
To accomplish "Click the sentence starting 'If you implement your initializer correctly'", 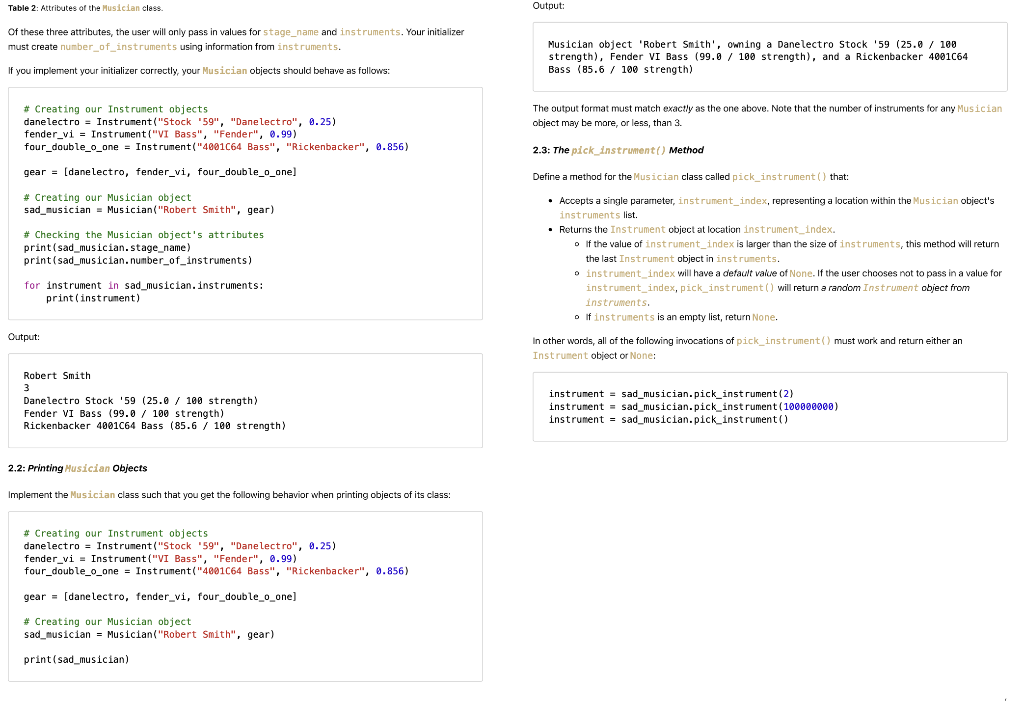I will (199, 71).
